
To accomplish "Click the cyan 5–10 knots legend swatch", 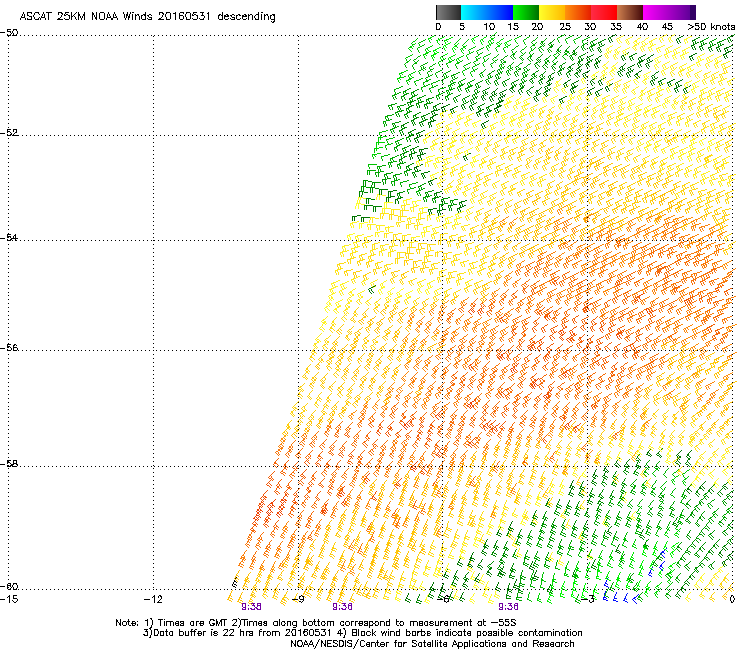I will 474,12.
